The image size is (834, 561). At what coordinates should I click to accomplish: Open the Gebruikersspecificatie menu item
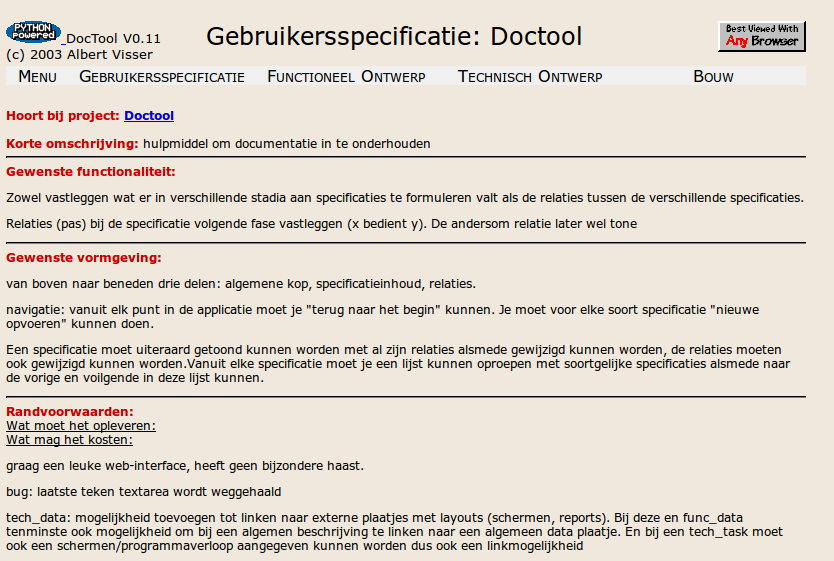click(x=162, y=77)
